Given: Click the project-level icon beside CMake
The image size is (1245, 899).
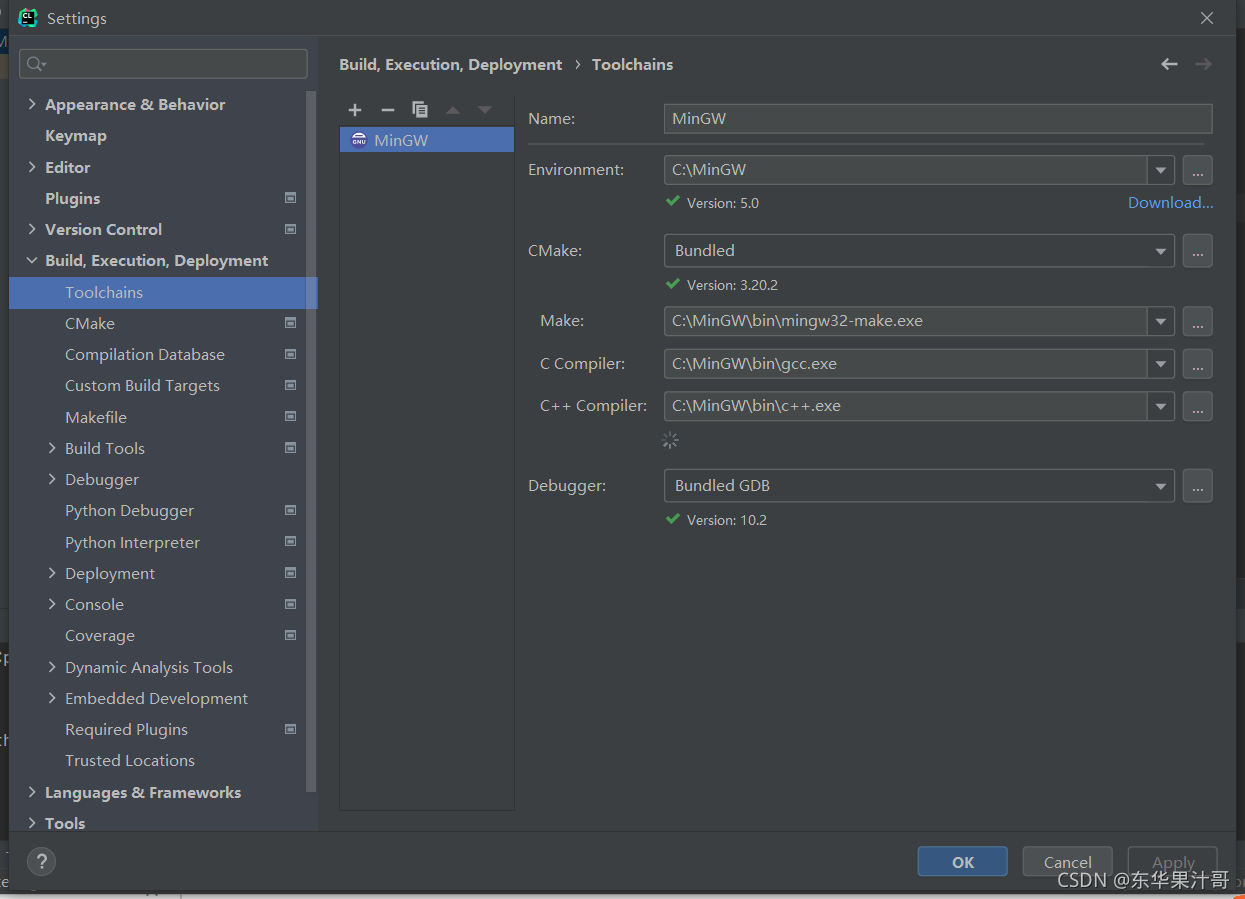Looking at the screenshot, I should click(x=290, y=323).
